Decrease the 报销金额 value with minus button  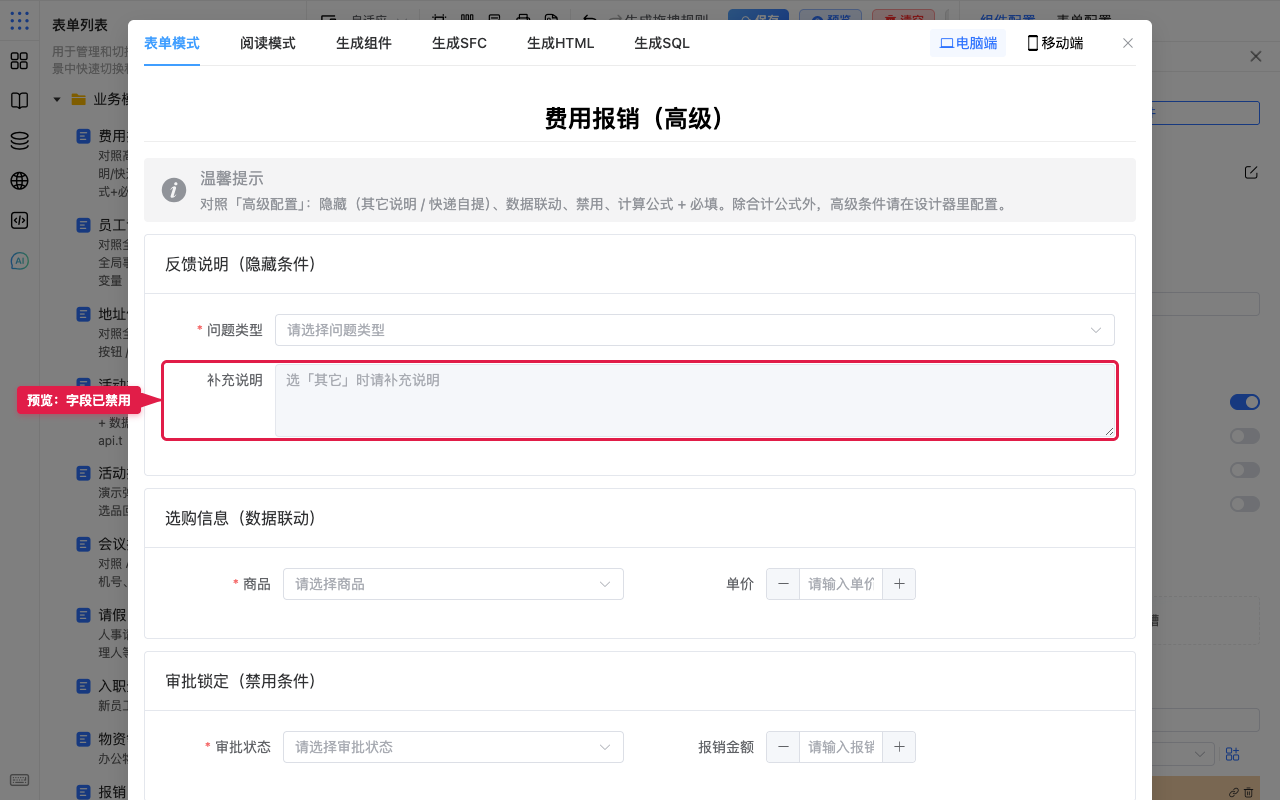[783, 747]
